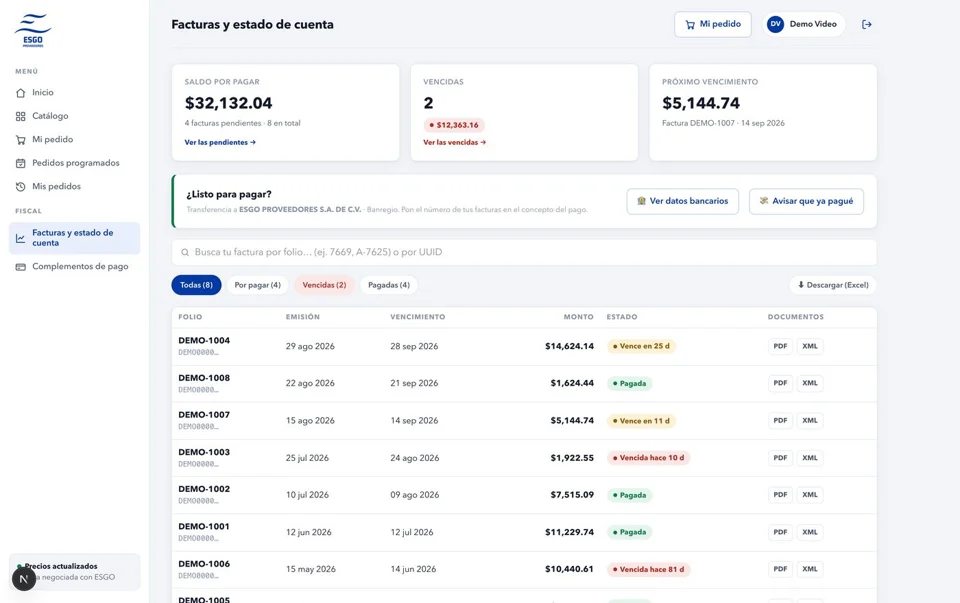Click the ESTADO column header
The width and height of the screenshot is (960, 603).
[x=622, y=317]
